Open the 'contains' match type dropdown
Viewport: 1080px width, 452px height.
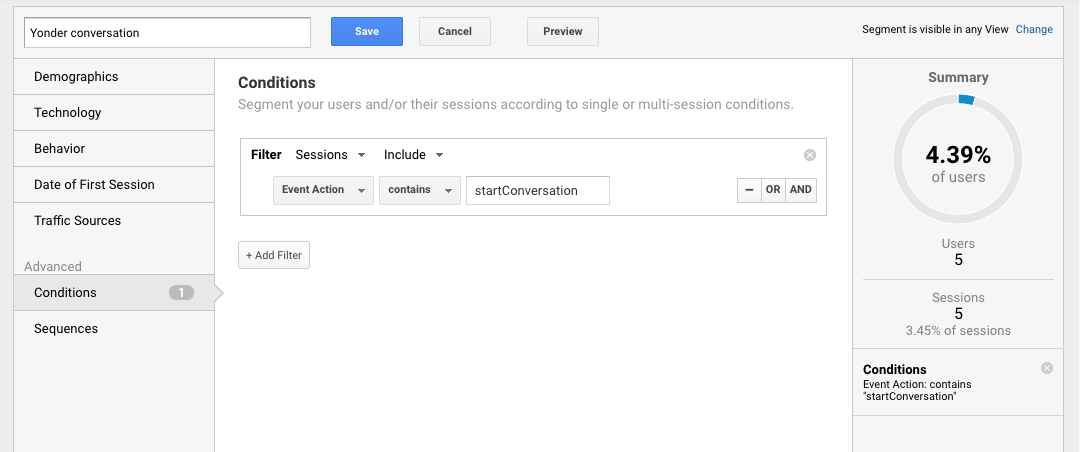(419, 190)
